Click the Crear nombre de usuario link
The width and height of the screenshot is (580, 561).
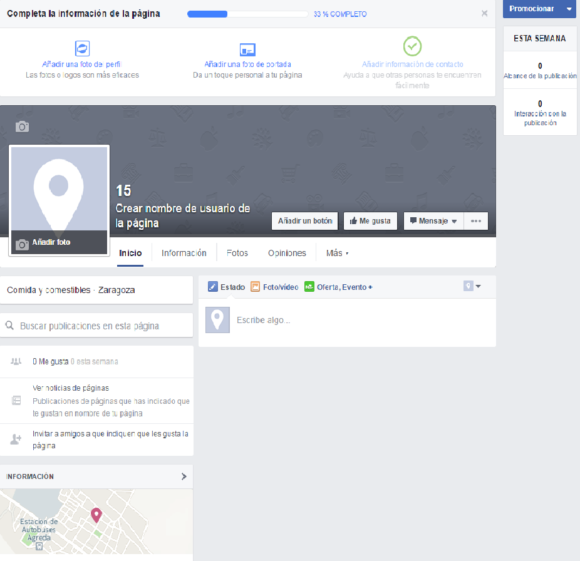click(183, 216)
